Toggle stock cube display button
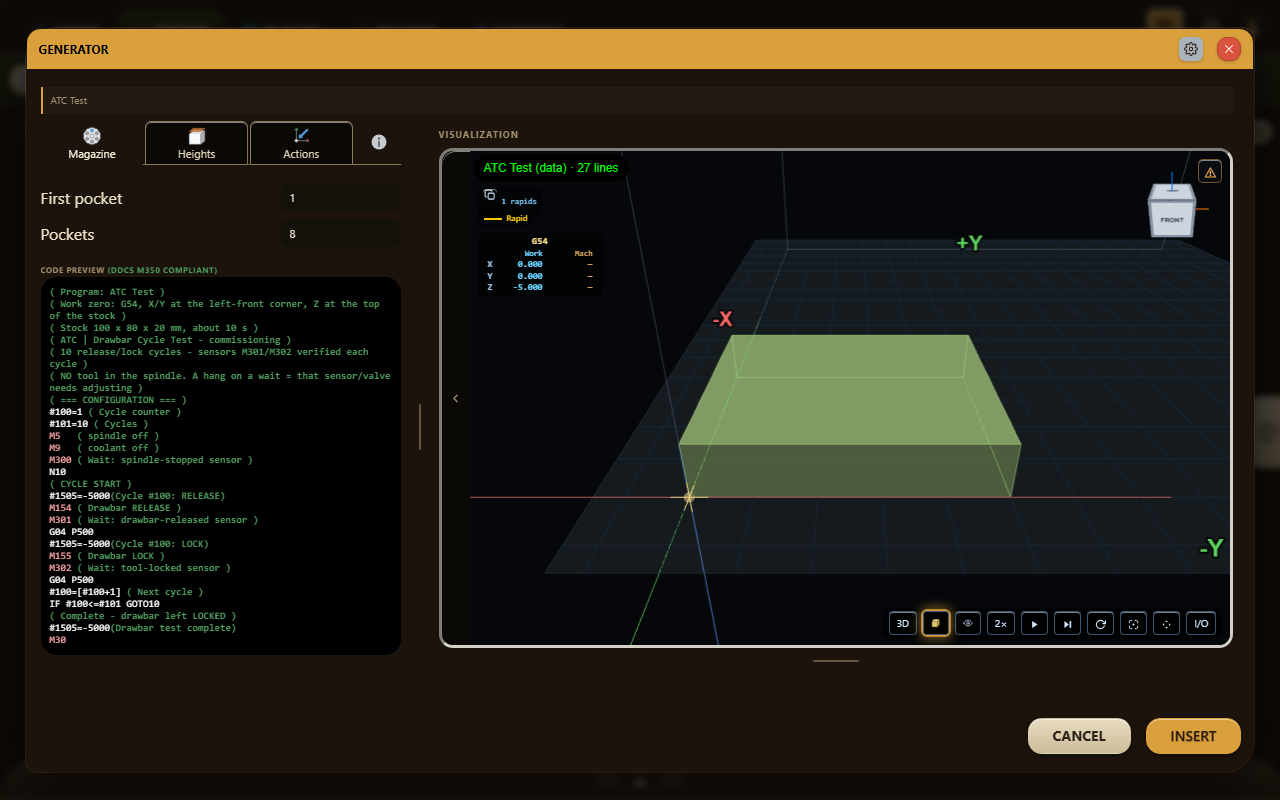 point(936,623)
